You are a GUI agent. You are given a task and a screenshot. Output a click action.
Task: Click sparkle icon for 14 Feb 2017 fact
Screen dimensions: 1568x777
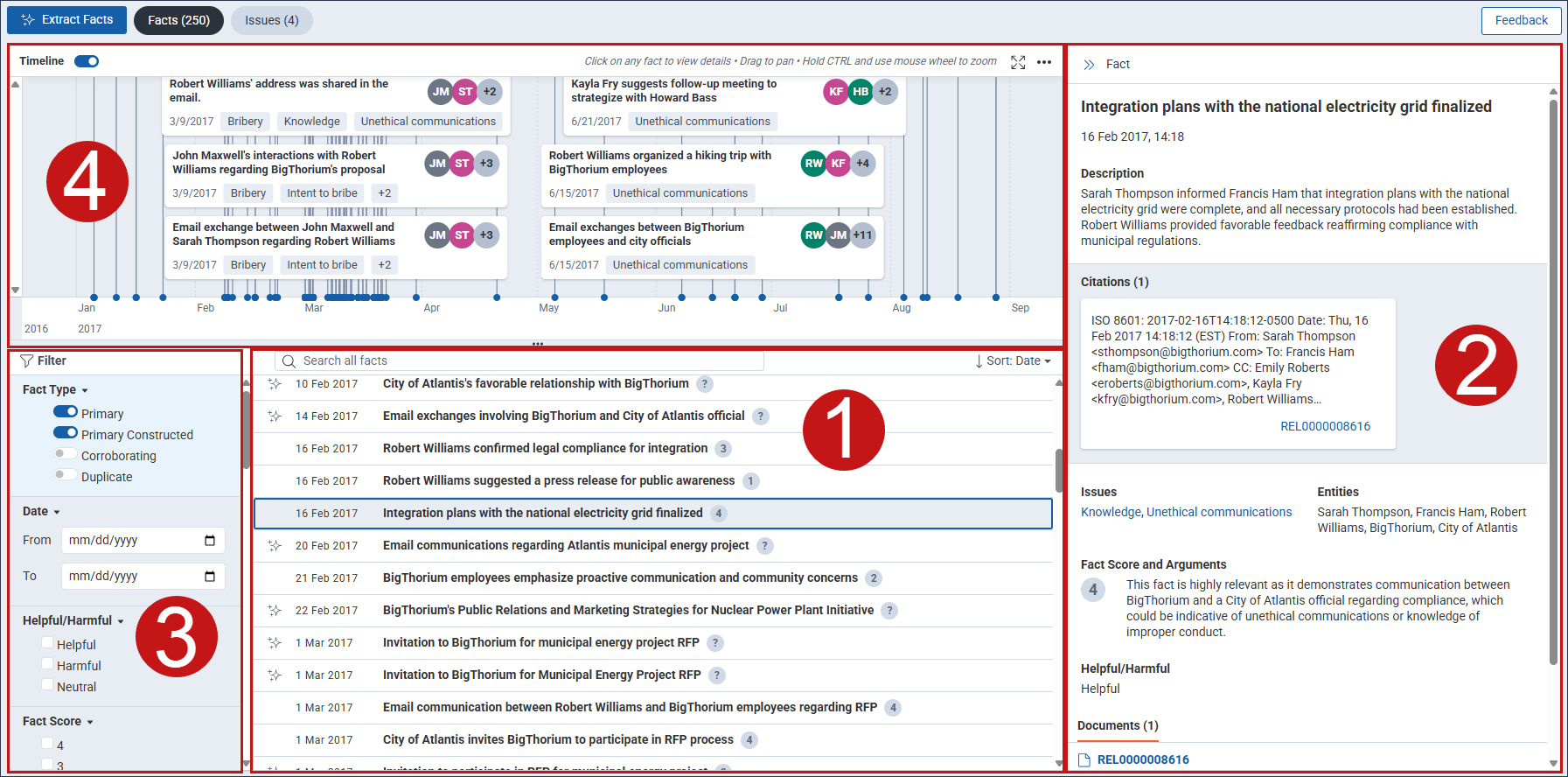pyautogui.click(x=275, y=416)
